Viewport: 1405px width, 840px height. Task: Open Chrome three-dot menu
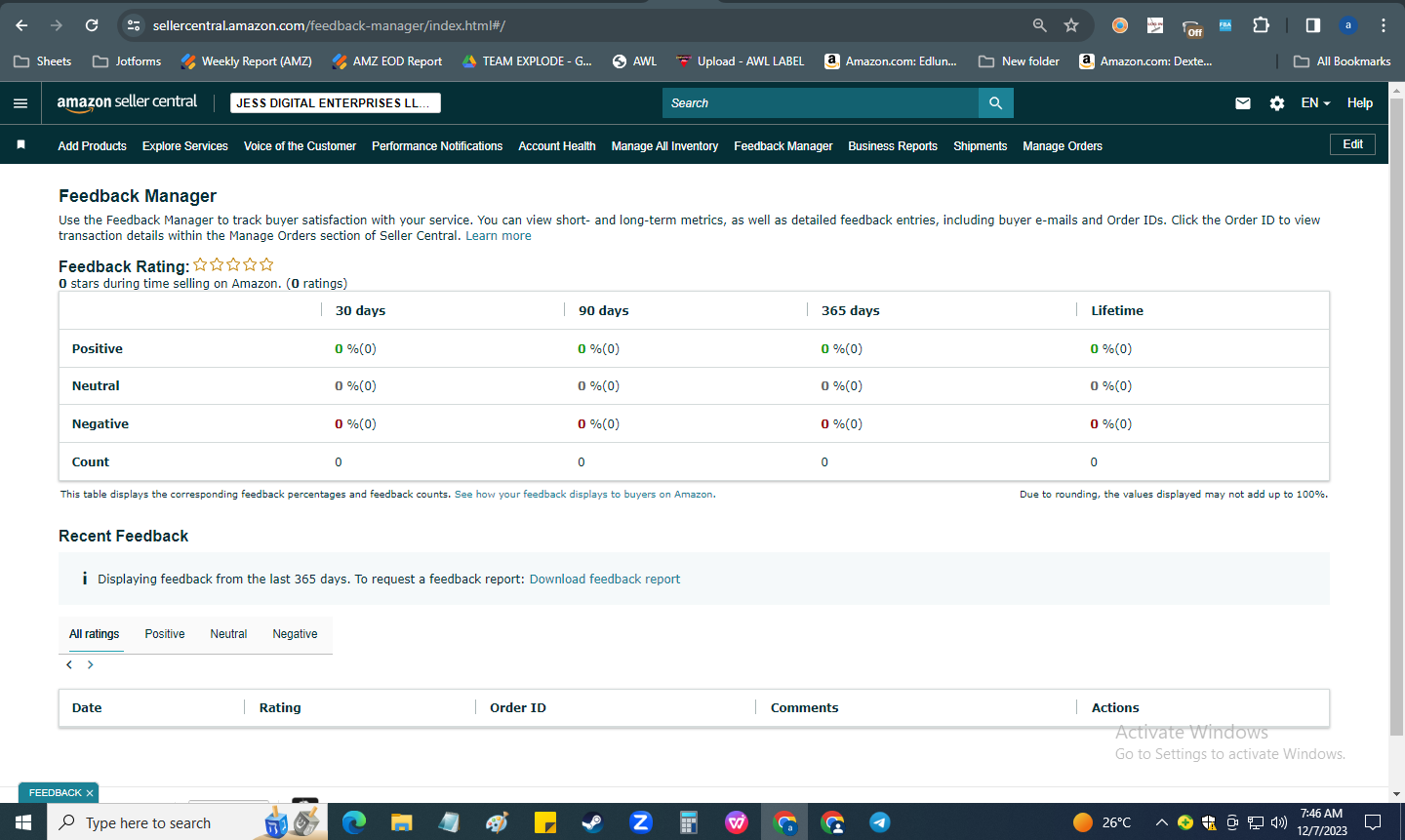point(1384,25)
